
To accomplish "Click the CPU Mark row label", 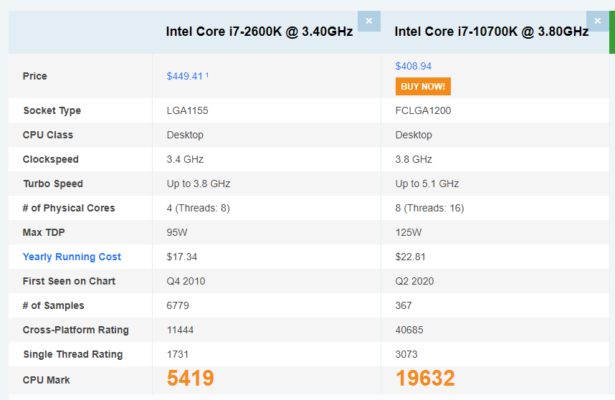I will (46, 380).
